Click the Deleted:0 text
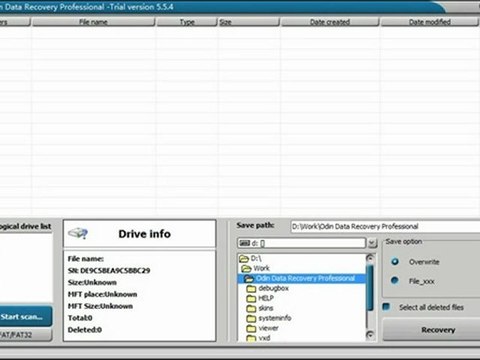The height and width of the screenshot is (360, 480). pos(85,330)
